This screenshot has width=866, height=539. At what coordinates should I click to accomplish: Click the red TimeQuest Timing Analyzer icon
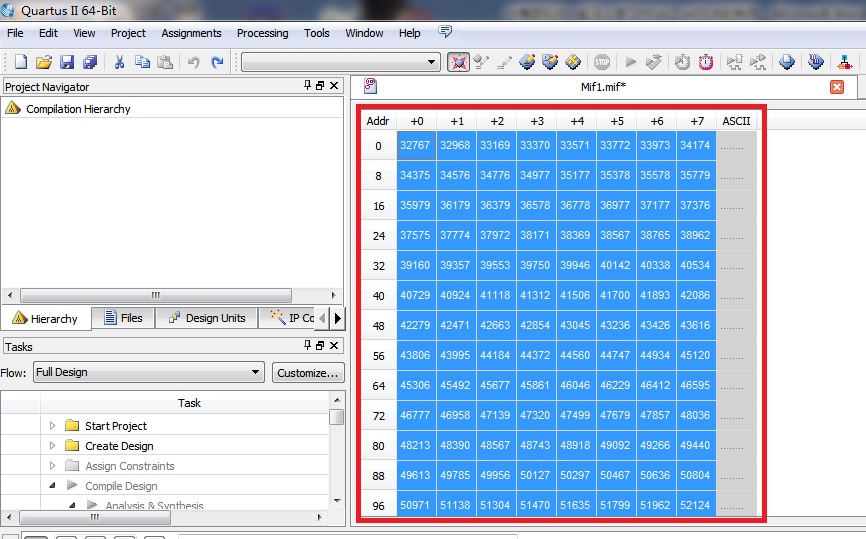(706, 62)
